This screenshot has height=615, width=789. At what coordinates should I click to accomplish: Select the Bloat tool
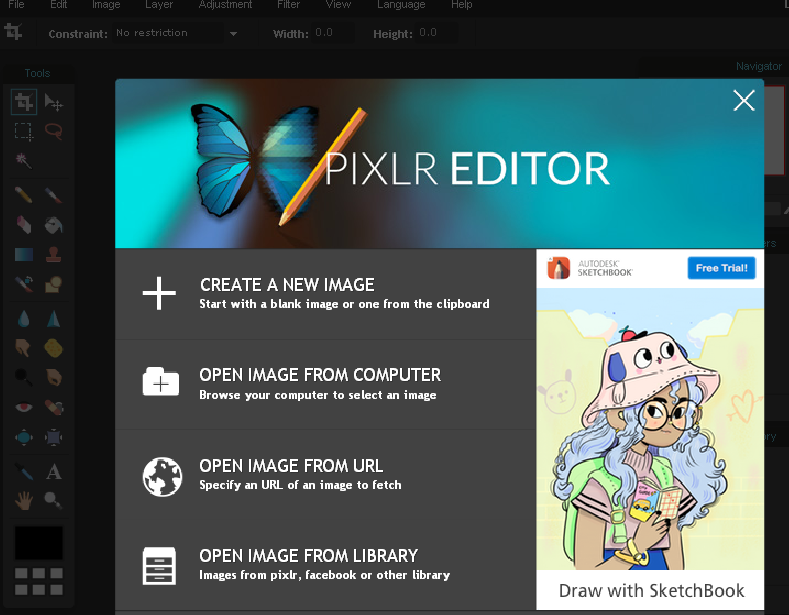click(x=24, y=437)
